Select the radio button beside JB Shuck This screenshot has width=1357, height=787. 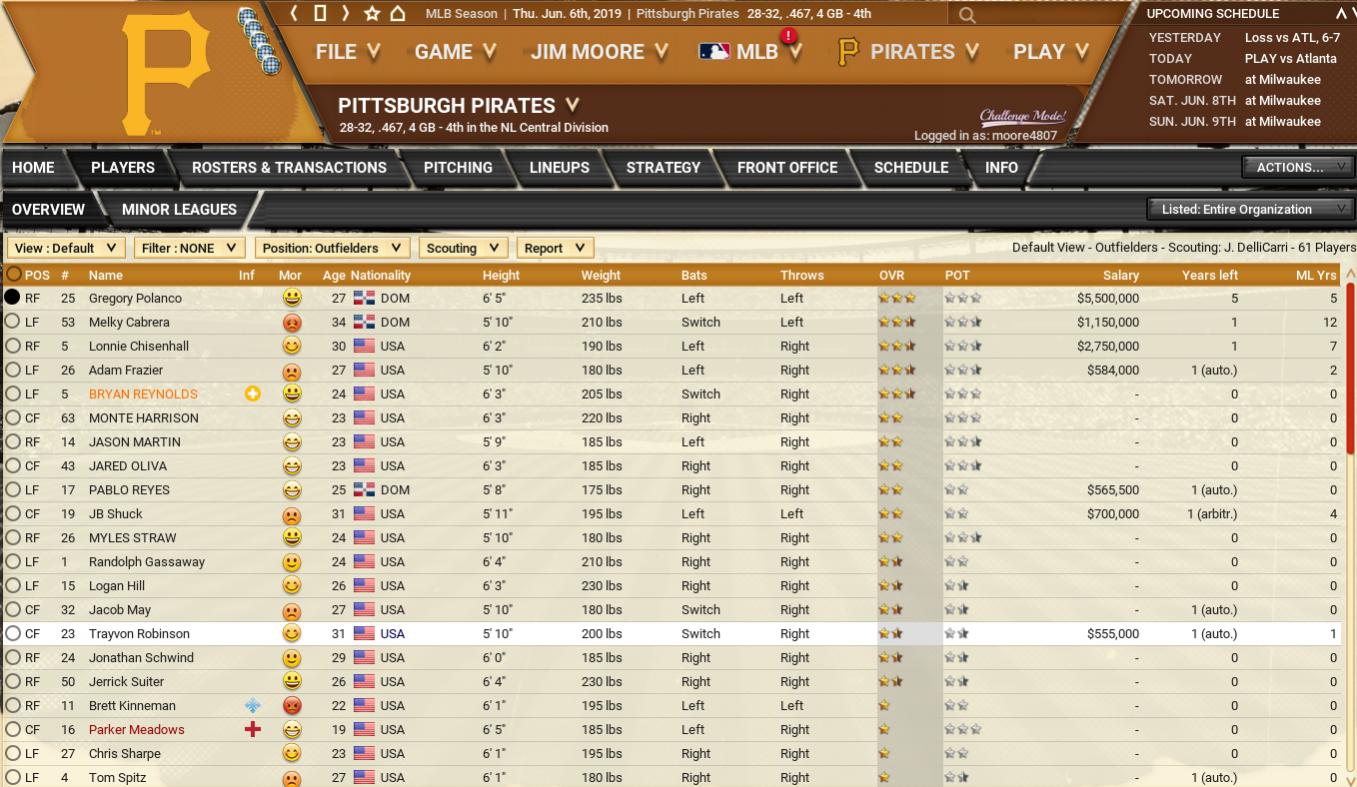click(x=13, y=514)
